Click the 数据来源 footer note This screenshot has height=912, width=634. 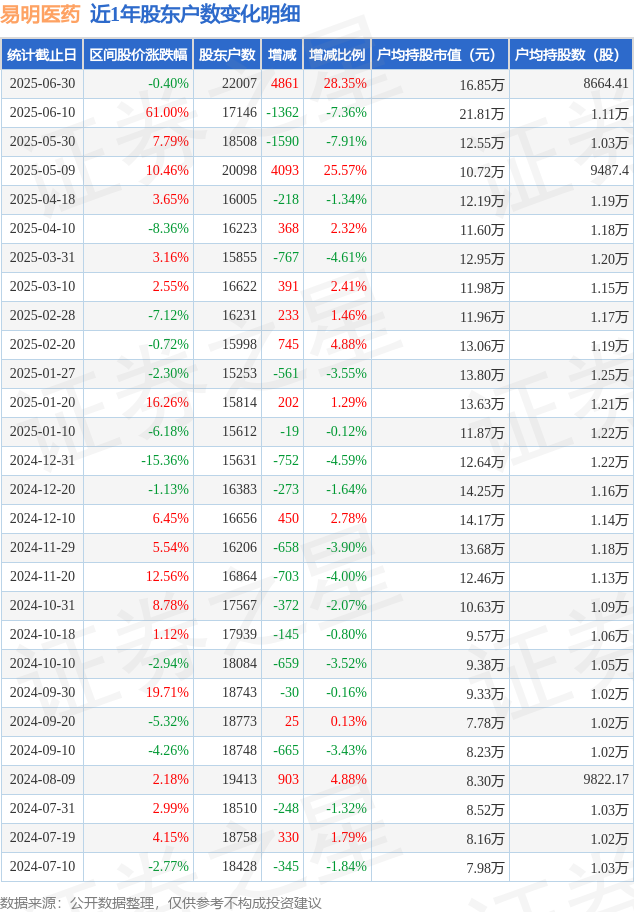click(x=161, y=903)
